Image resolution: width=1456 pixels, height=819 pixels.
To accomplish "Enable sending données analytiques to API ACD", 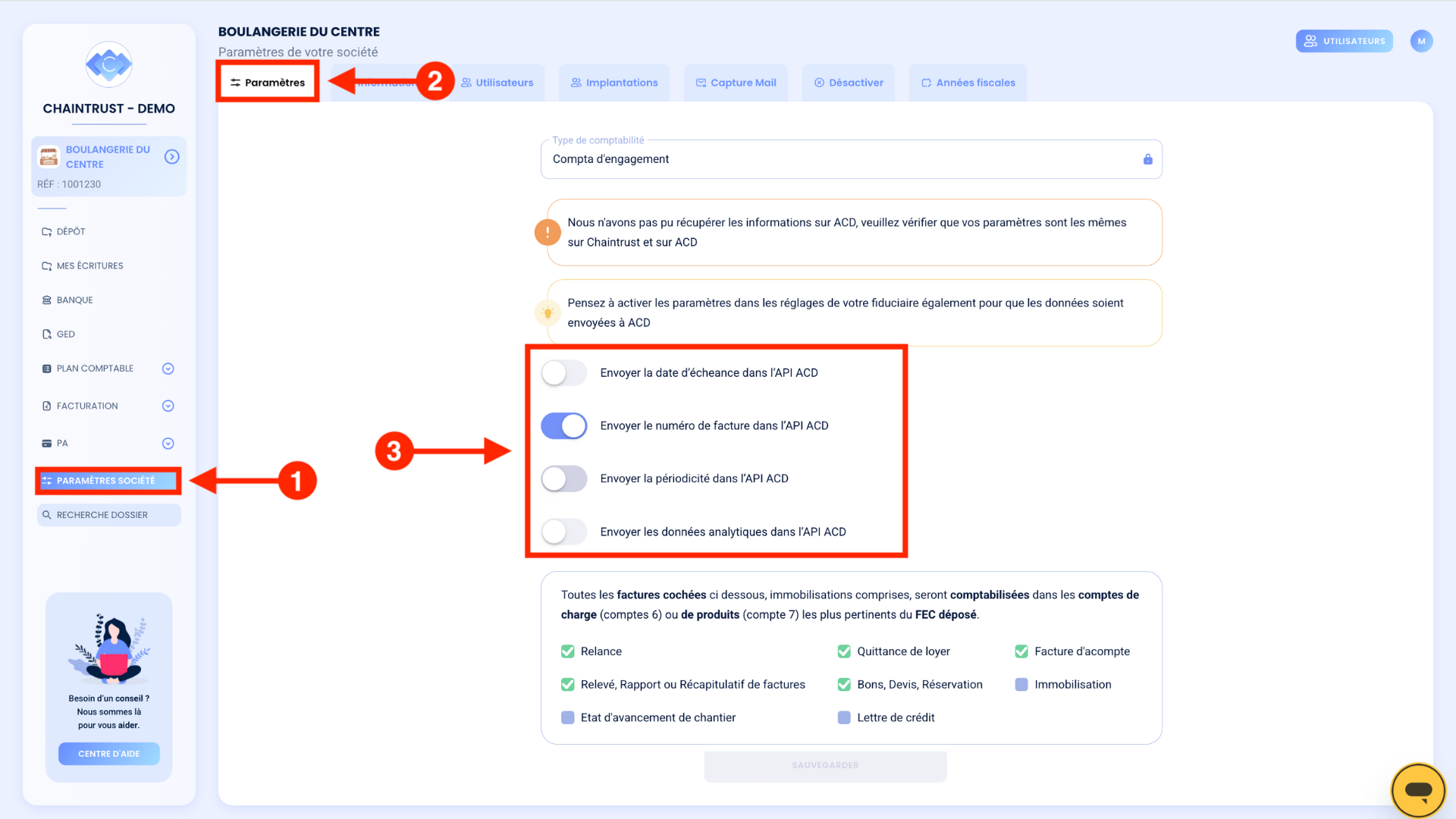I will tap(564, 532).
